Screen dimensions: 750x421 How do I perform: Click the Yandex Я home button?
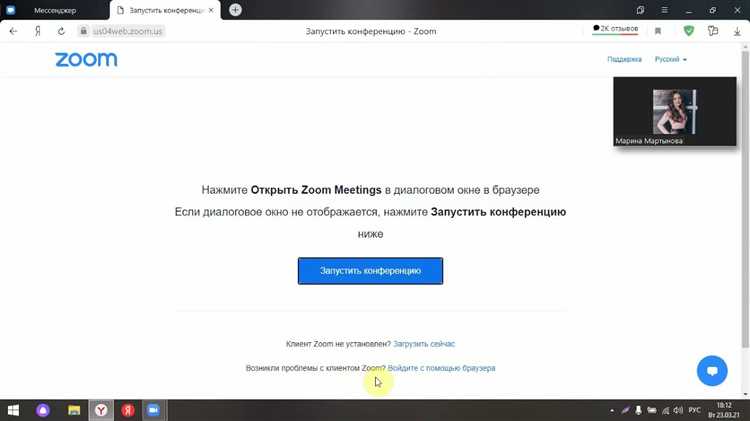pyautogui.click(x=37, y=31)
